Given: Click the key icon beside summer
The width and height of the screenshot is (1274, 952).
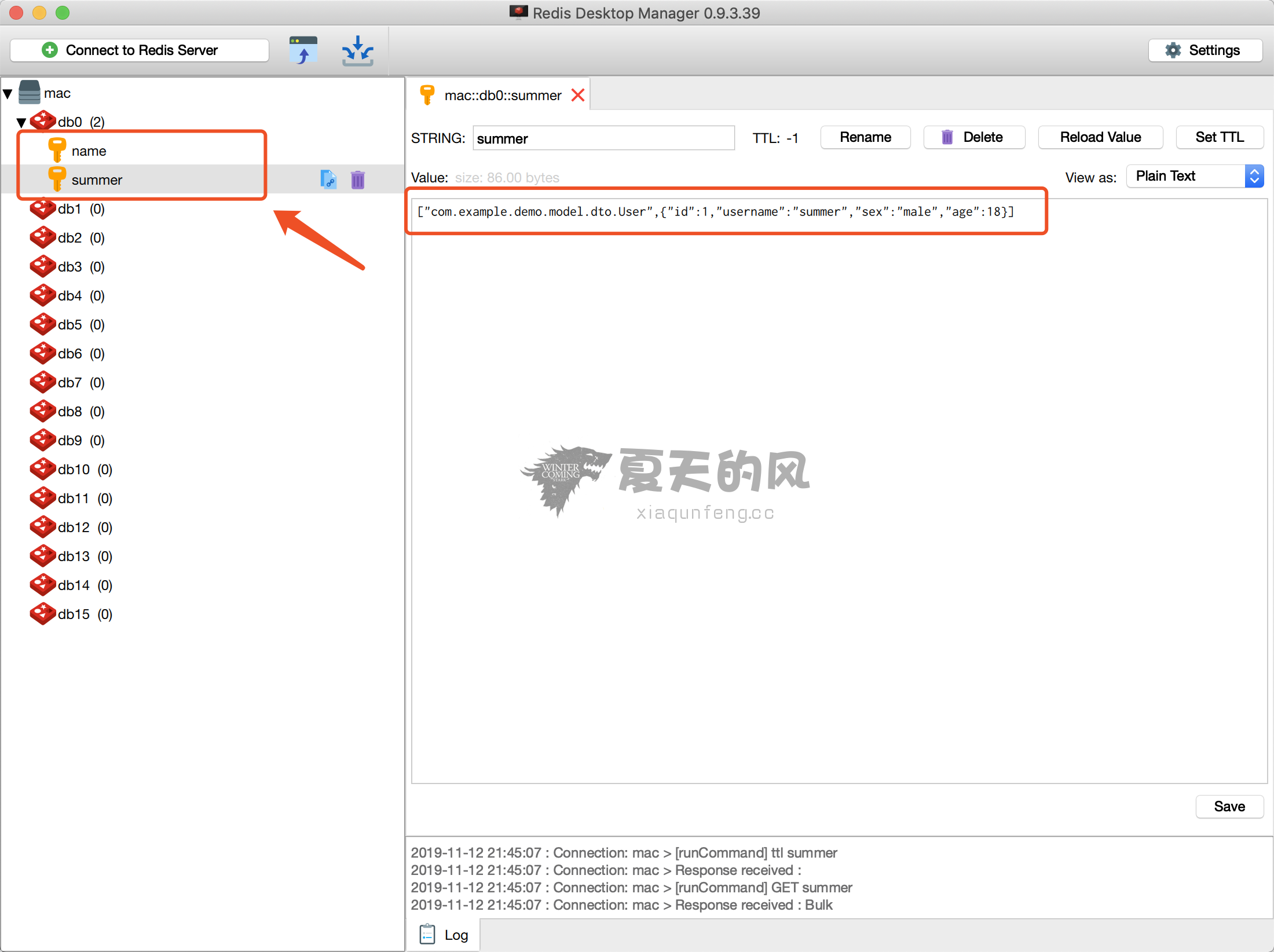Looking at the screenshot, I should tap(57, 180).
